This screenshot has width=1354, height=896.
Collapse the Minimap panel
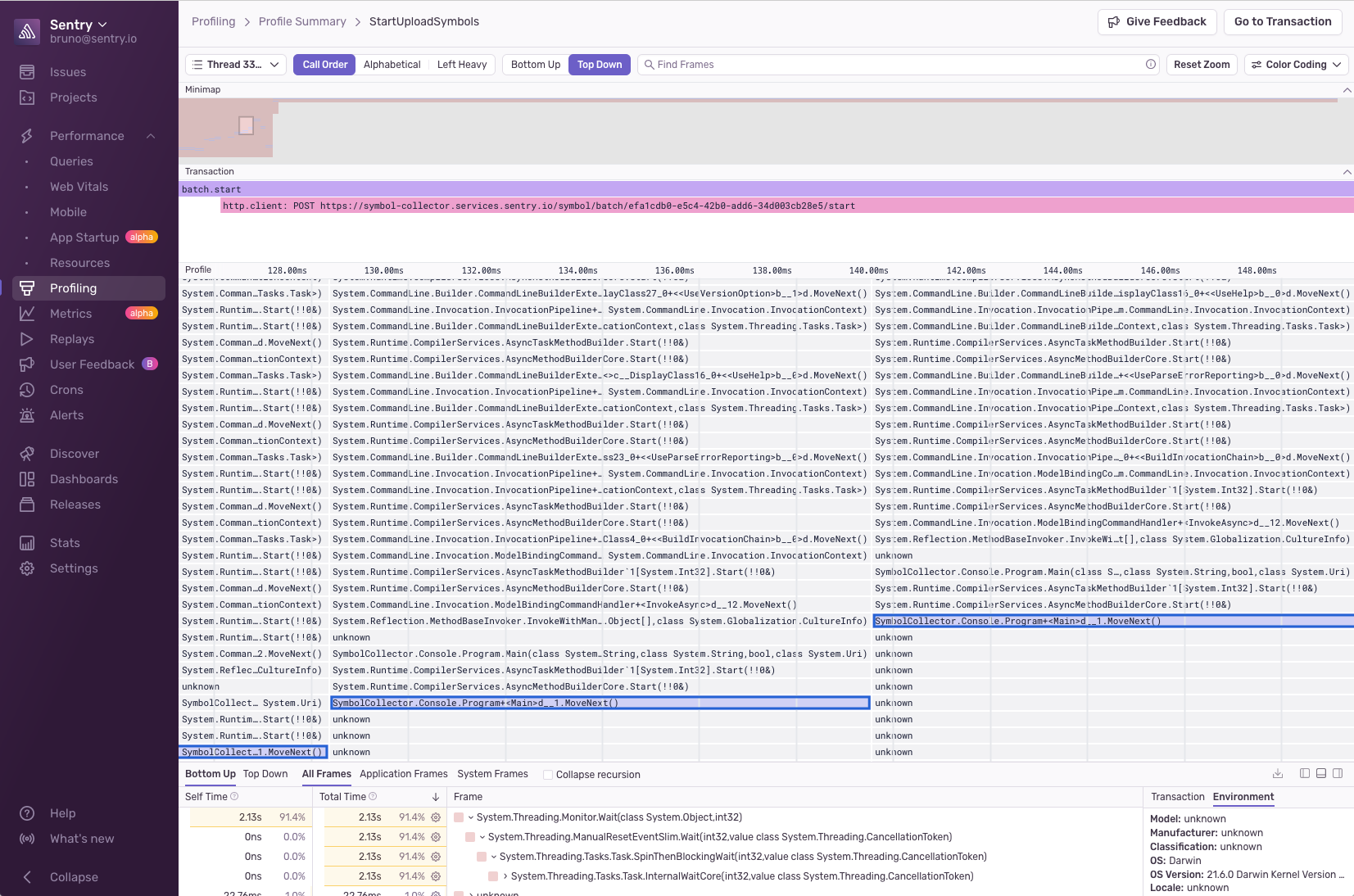coord(1347,89)
